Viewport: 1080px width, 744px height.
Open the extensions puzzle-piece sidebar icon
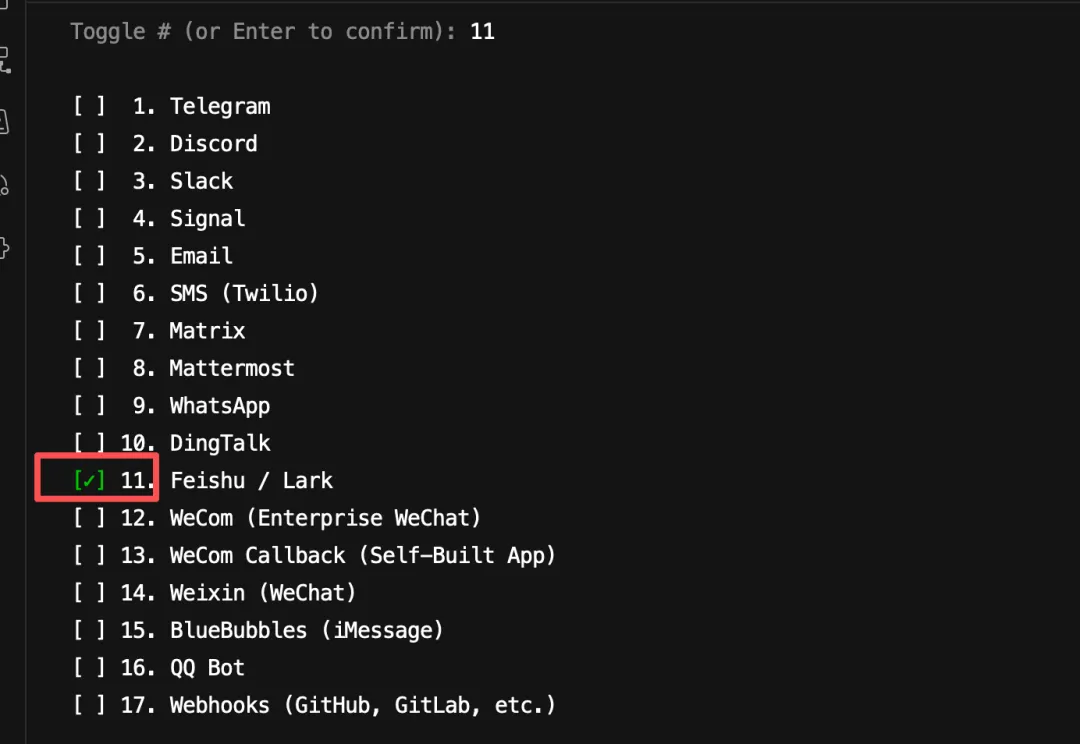point(4,248)
